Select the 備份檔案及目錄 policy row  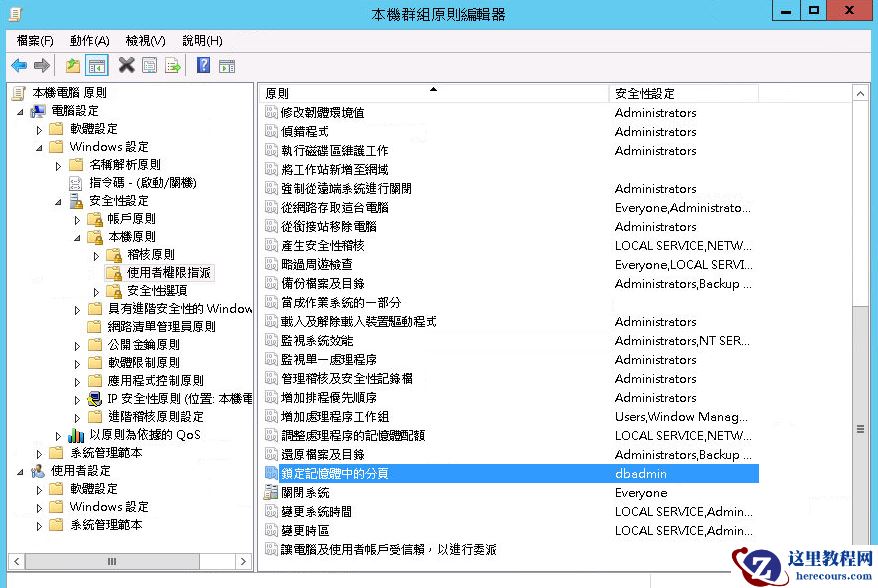pos(511,284)
